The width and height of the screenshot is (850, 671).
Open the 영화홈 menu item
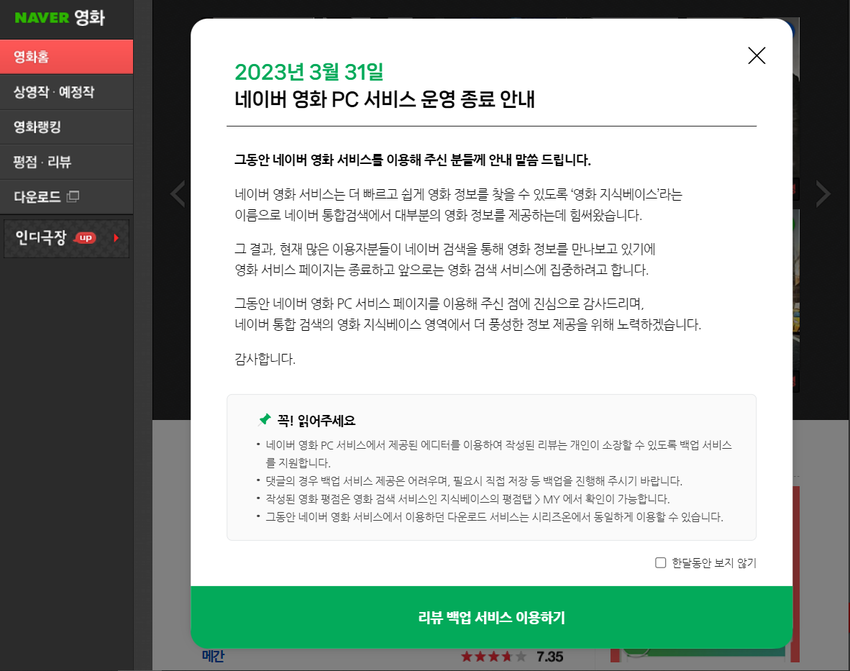31,57
